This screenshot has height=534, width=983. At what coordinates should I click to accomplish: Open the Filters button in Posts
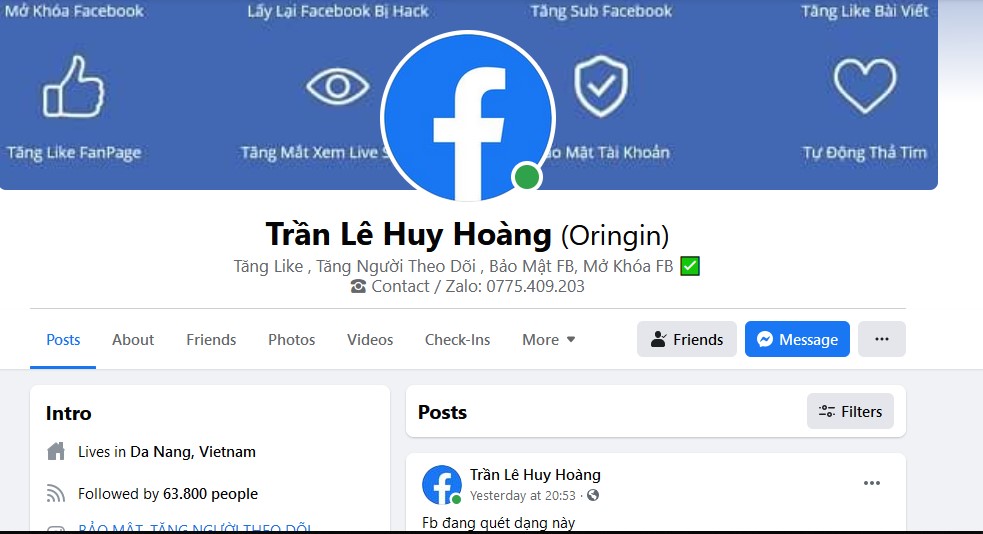(850, 411)
